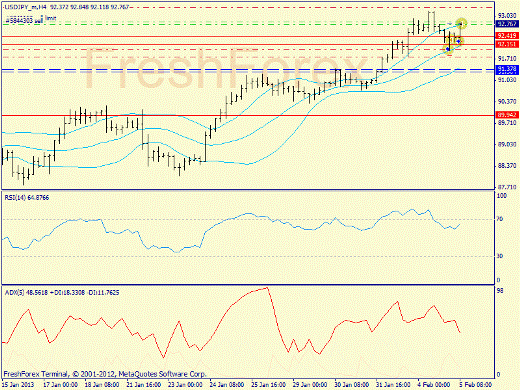Click the 93.030 price axis label
The width and height of the screenshot is (520, 390).
pos(506,15)
